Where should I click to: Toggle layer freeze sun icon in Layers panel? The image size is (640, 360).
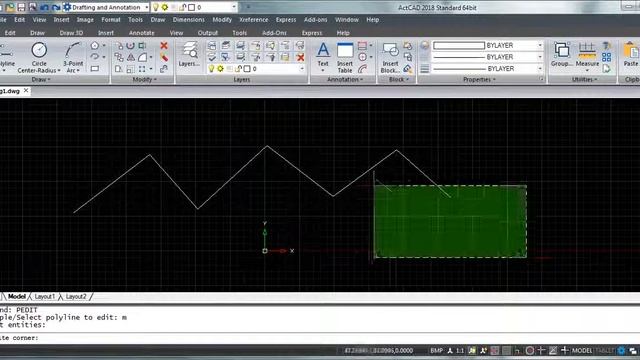(220, 69)
